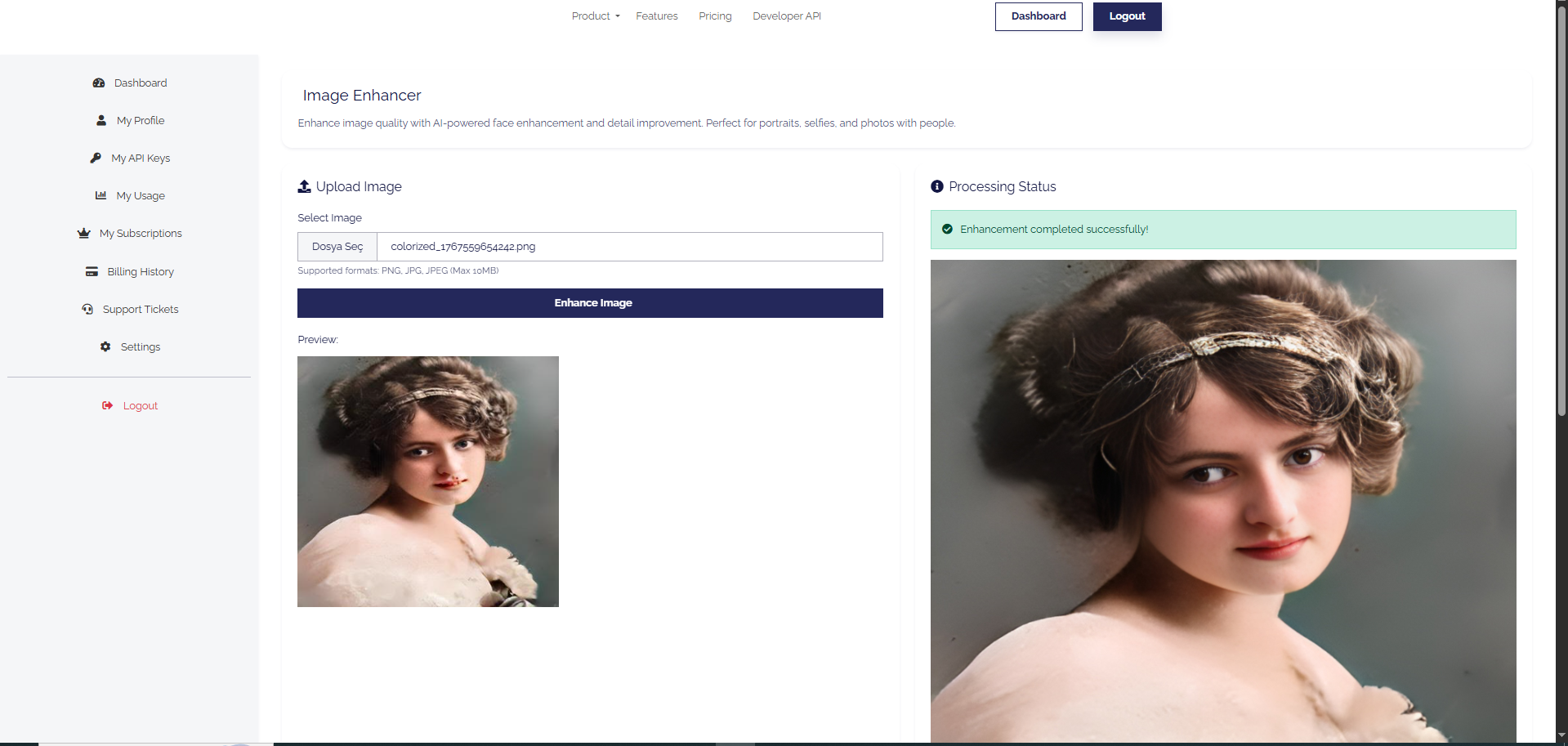View My Usage statistics

pyautogui.click(x=141, y=196)
